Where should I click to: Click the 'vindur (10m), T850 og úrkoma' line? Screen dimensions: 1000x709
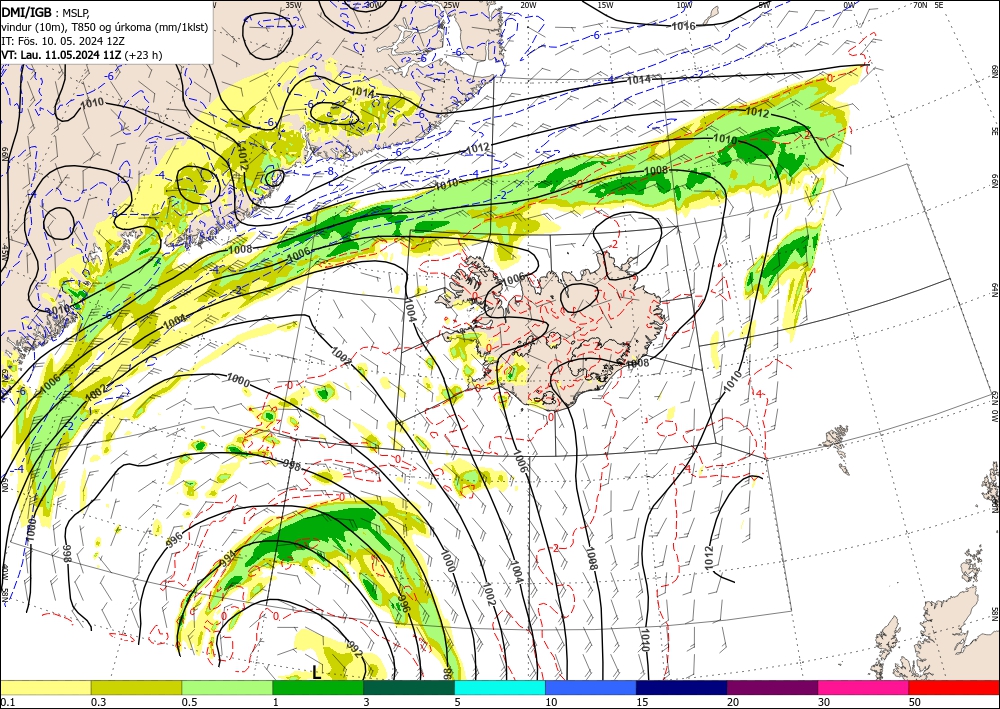[x=105, y=27]
